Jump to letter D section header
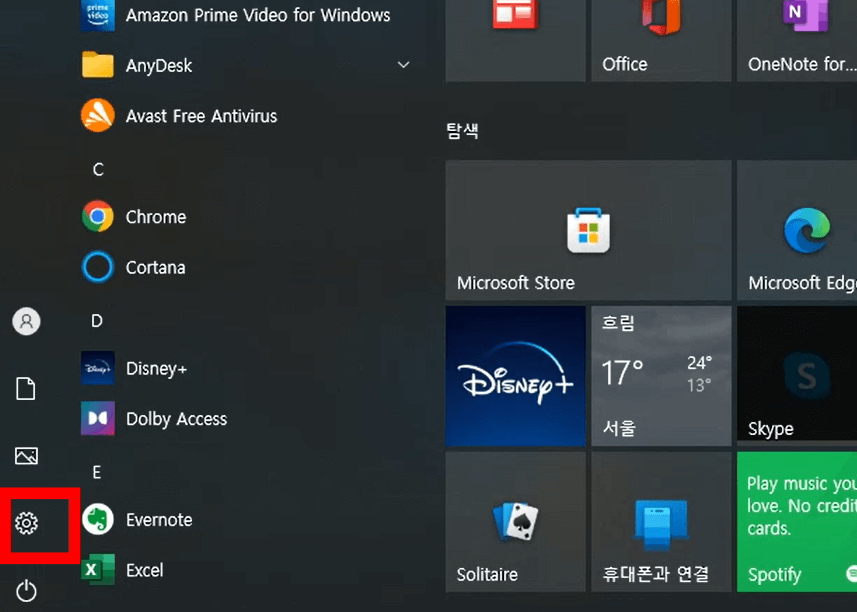Viewport: 857px width, 612px height. pyautogui.click(x=97, y=321)
